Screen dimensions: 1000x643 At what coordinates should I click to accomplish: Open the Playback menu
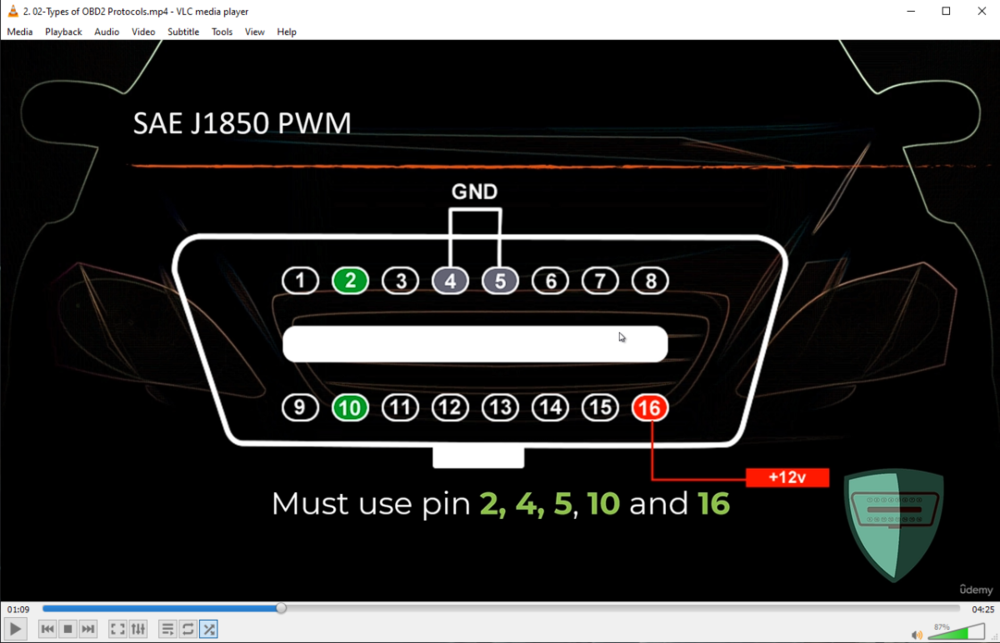tap(64, 32)
